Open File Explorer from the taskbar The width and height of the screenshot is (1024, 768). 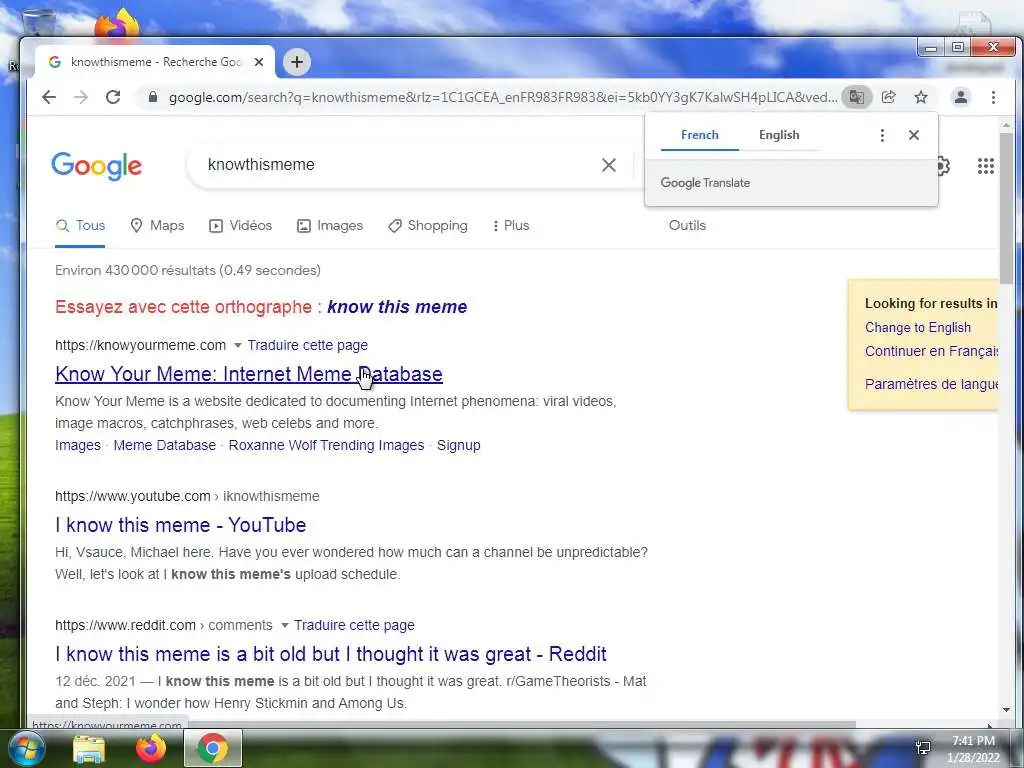[x=89, y=748]
